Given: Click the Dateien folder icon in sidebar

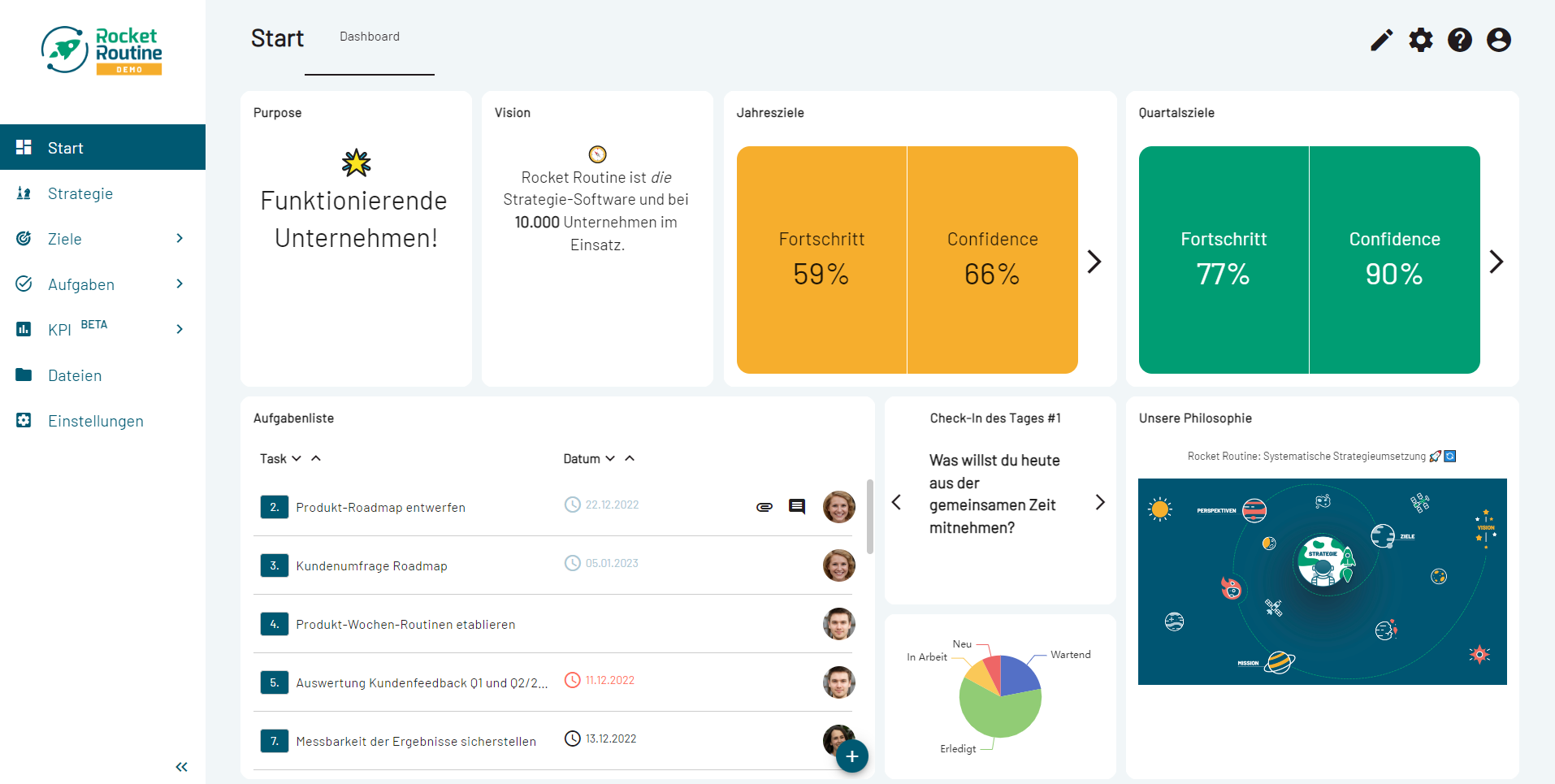Looking at the screenshot, I should click(24, 375).
